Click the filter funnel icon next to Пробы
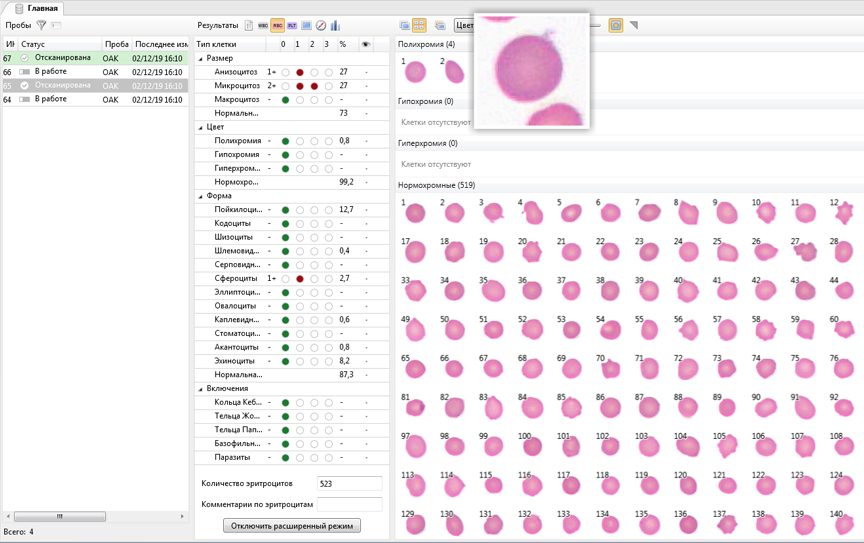The image size is (864, 543). pos(41,25)
